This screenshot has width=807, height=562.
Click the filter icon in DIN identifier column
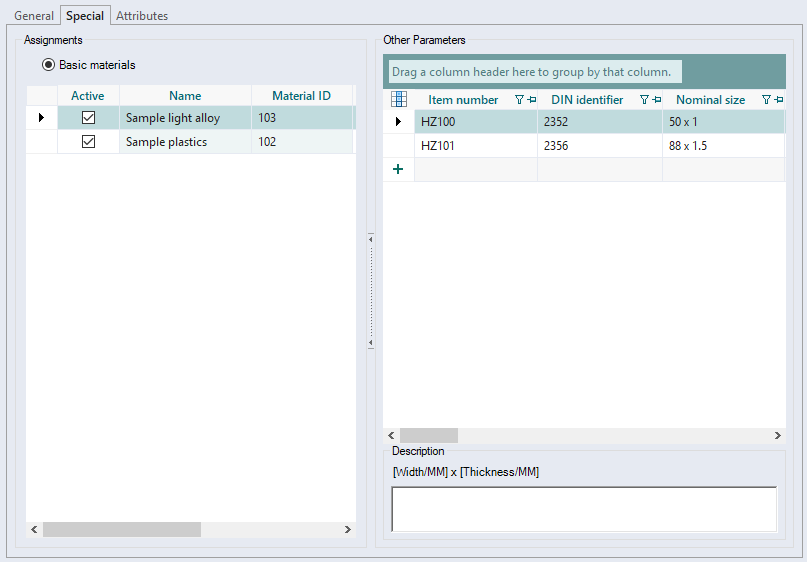645,100
